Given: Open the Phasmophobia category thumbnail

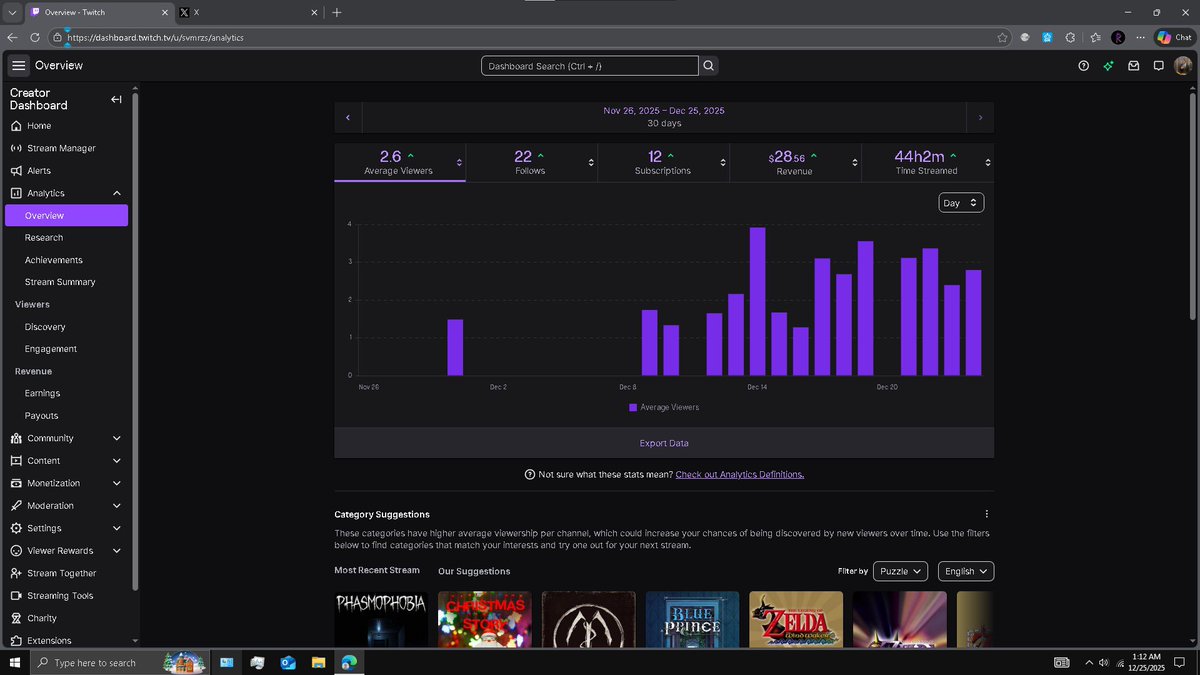Looking at the screenshot, I should click(x=381, y=618).
